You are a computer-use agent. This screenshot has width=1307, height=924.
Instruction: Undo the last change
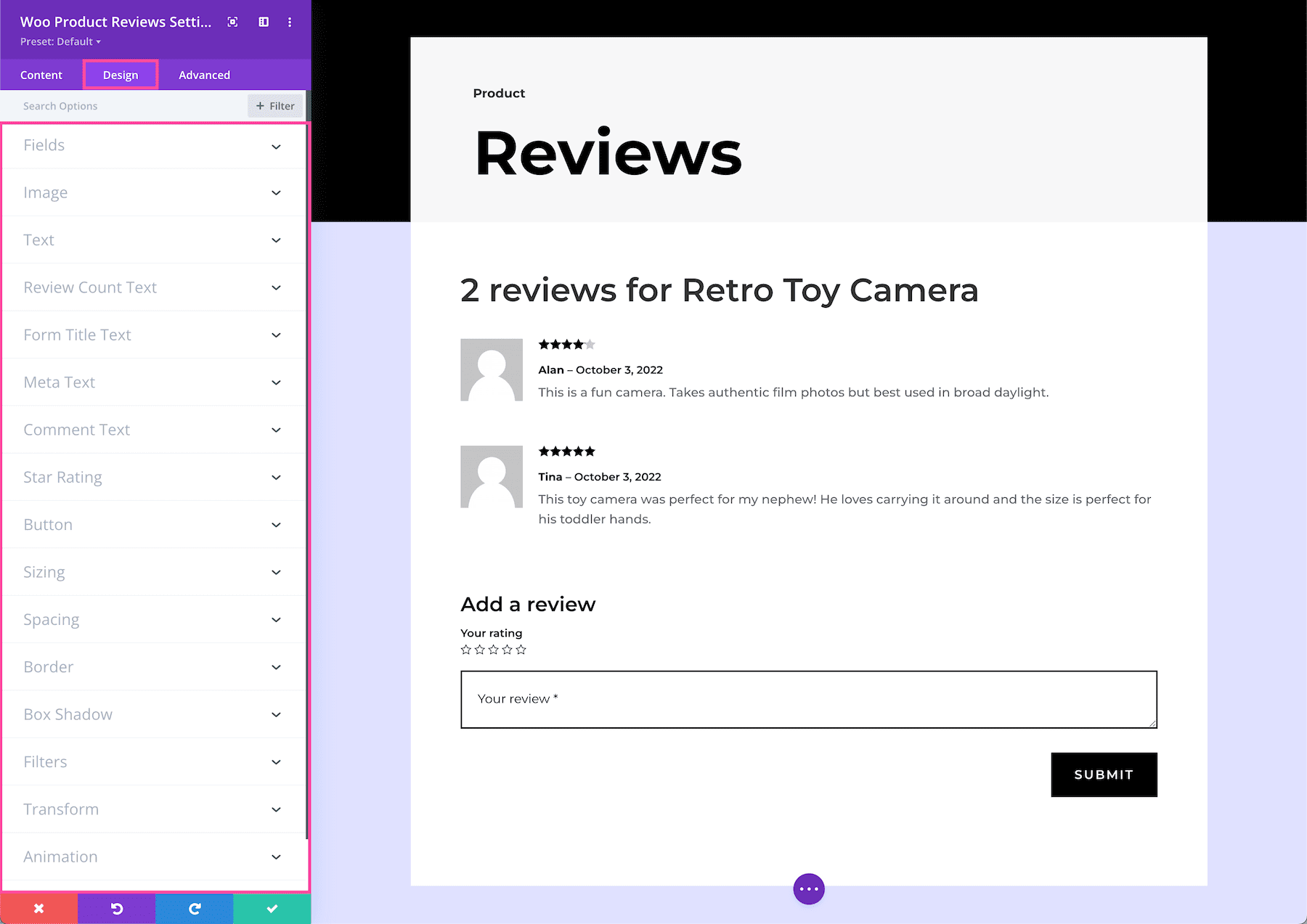click(116, 907)
